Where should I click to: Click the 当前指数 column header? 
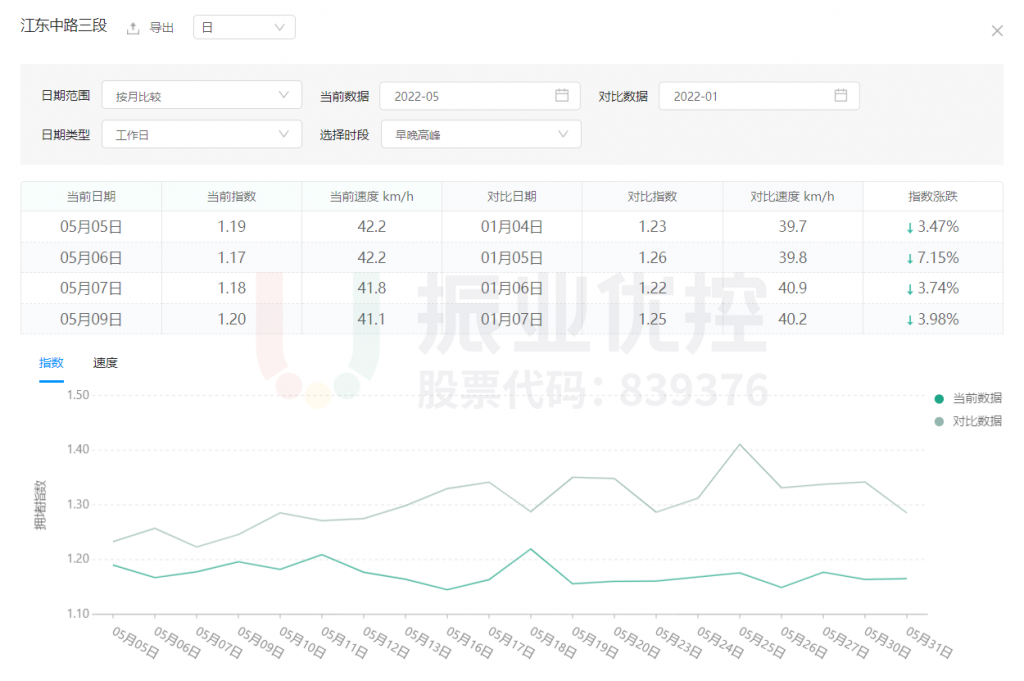[231, 197]
